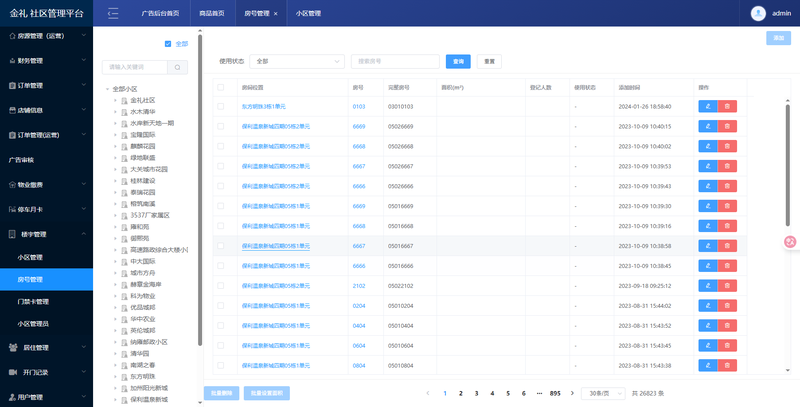Viewport: 800px width, 407px height.
Task: Click the red delete icon for room 2102
Action: [x=727, y=285]
